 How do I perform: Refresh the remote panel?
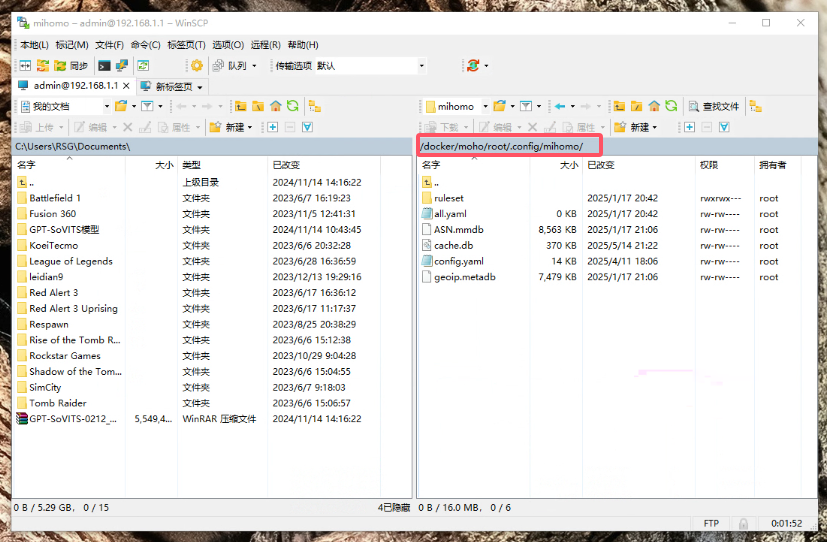[671, 107]
